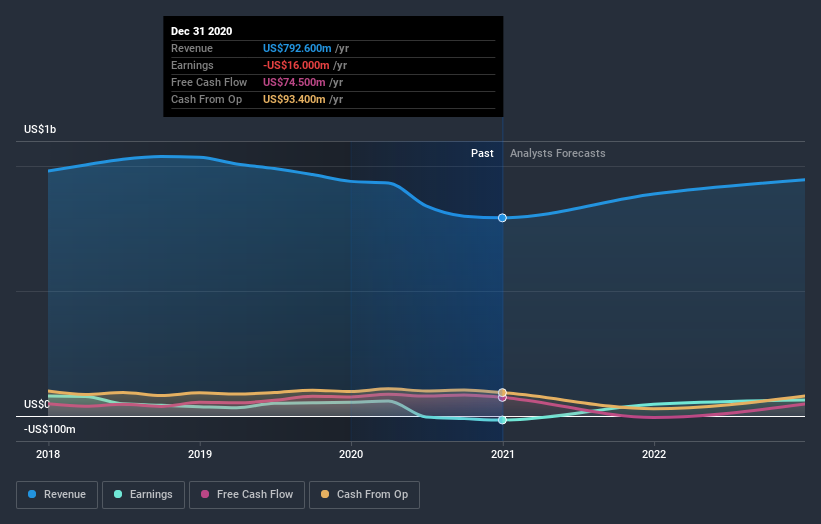Click the Free Cash Flow tooltip row label
Screen dimensions: 821x524
click(209, 82)
